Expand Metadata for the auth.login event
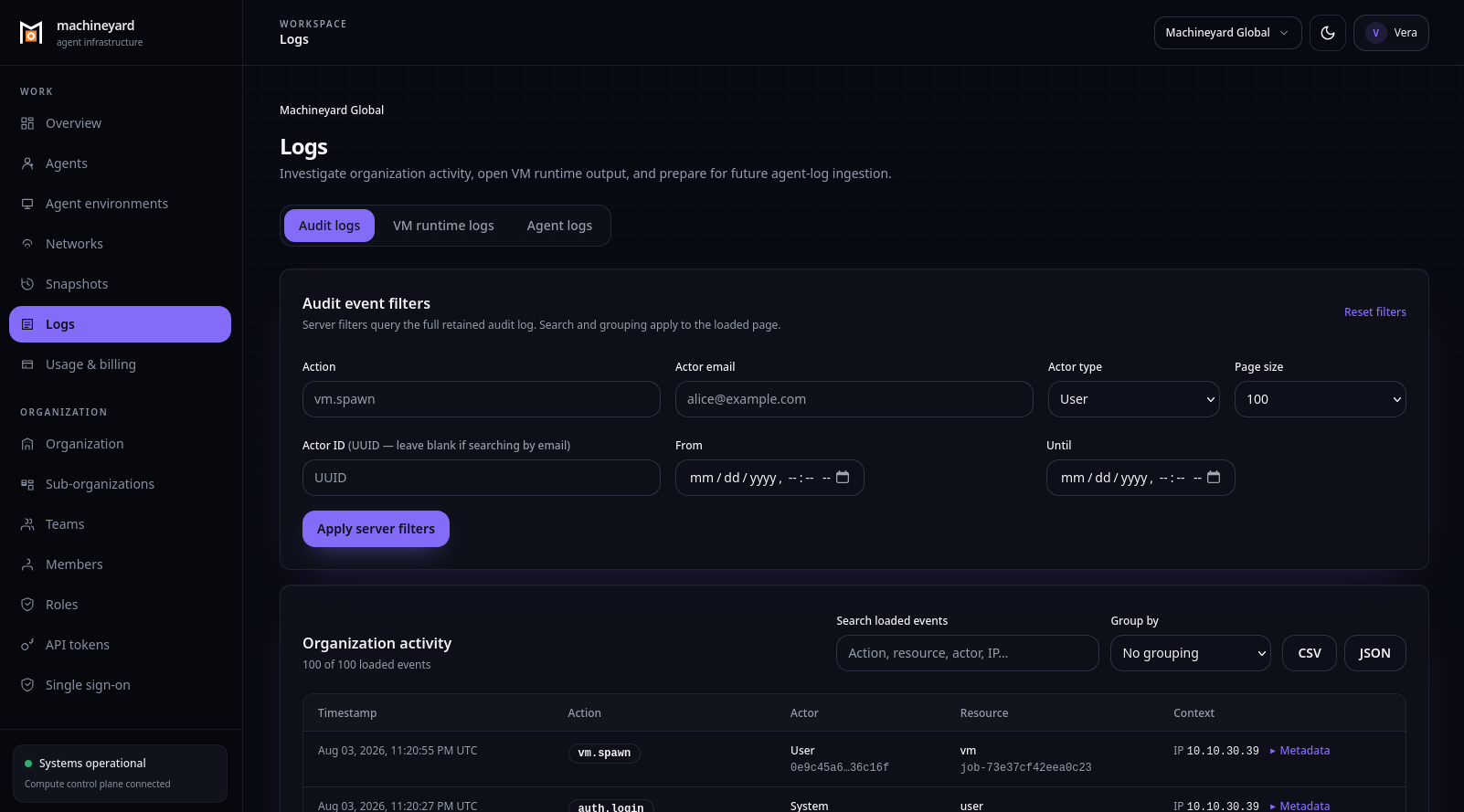The height and width of the screenshot is (812, 1464). pyautogui.click(x=1300, y=806)
